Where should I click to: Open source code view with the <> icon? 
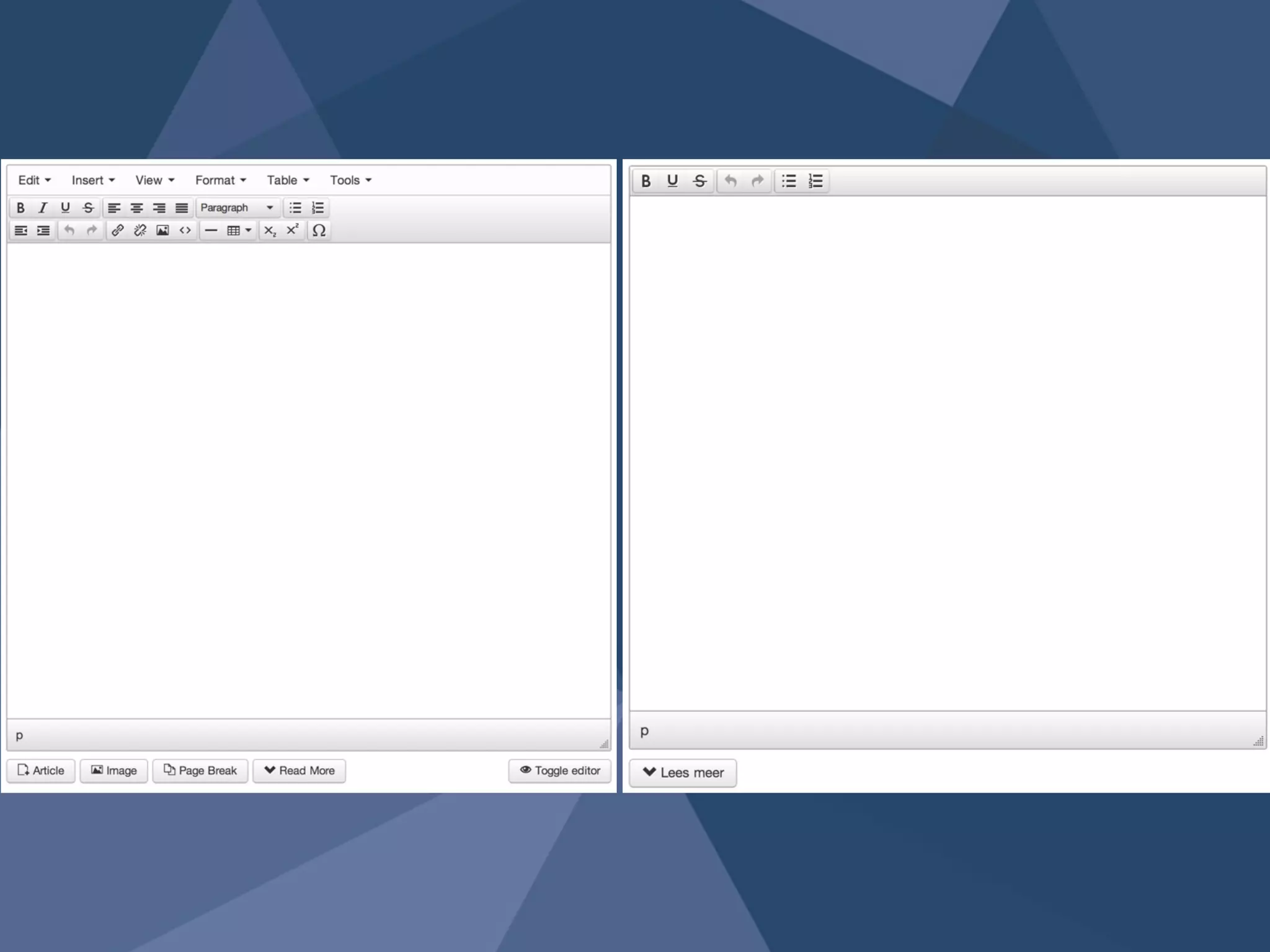[x=185, y=231]
